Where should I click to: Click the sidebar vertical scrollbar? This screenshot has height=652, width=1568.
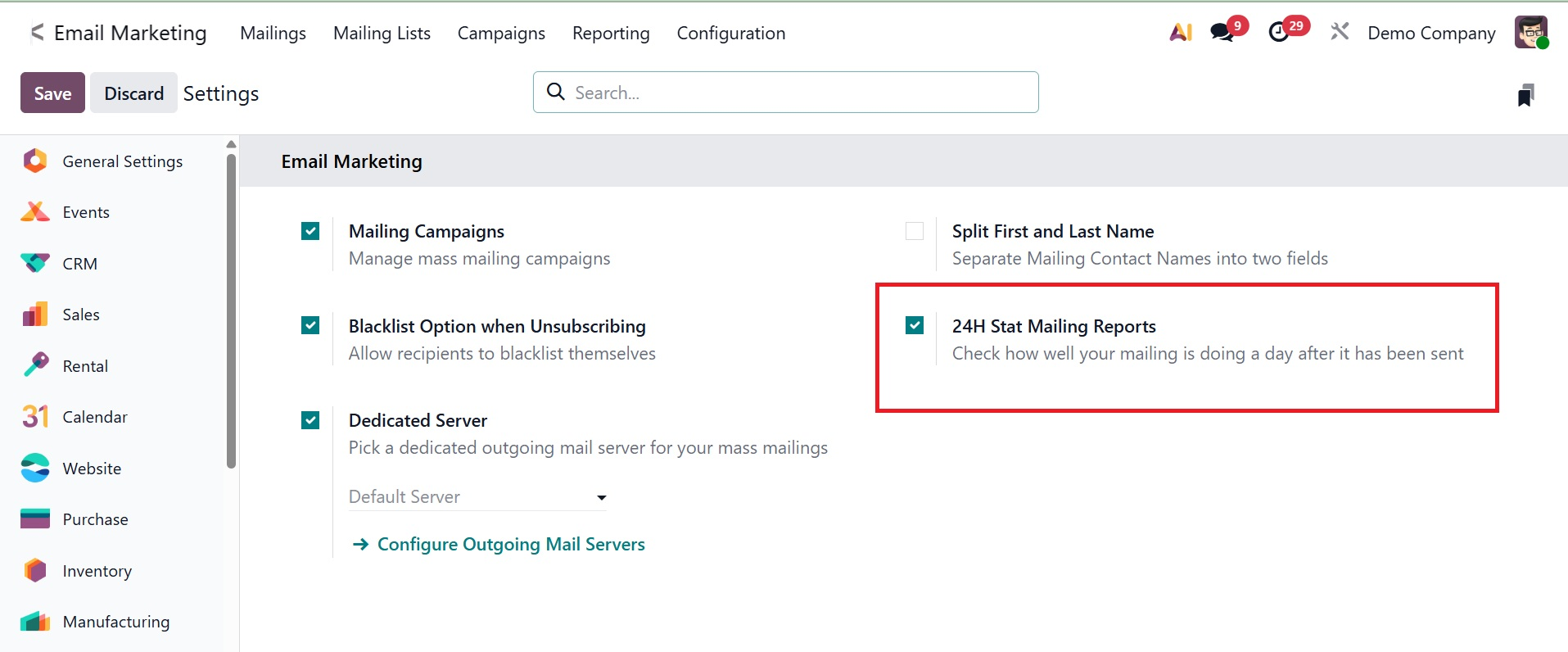pos(231,311)
